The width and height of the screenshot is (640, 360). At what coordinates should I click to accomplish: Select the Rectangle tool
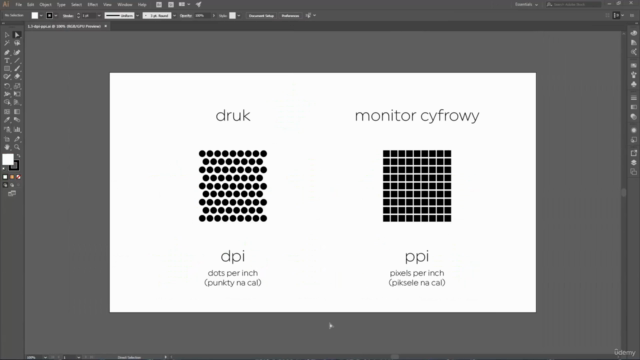click(x=7, y=69)
